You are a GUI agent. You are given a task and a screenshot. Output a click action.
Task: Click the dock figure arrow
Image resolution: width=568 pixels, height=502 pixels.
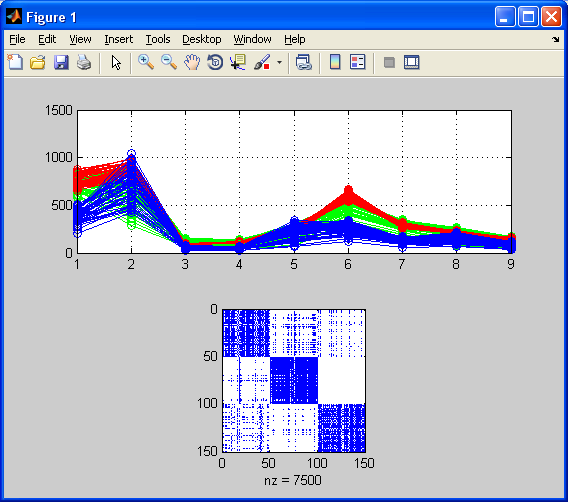(x=556, y=39)
